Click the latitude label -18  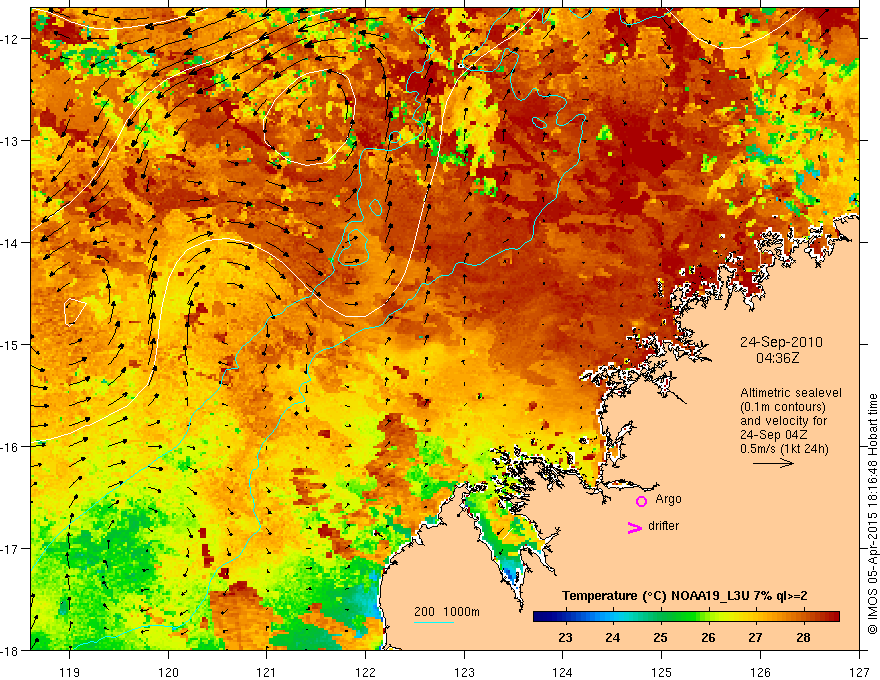11,650
